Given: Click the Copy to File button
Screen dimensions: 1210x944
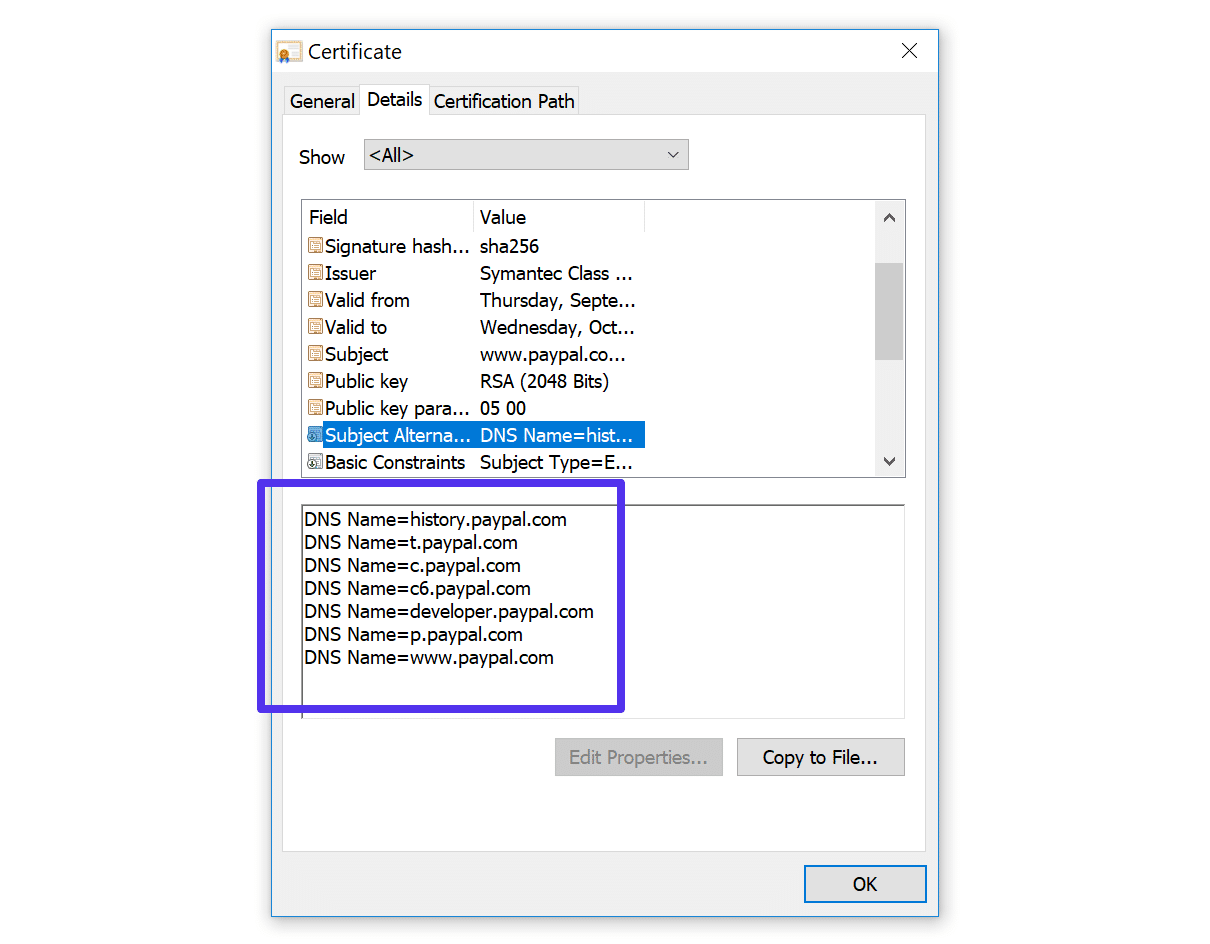Looking at the screenshot, I should [x=820, y=757].
